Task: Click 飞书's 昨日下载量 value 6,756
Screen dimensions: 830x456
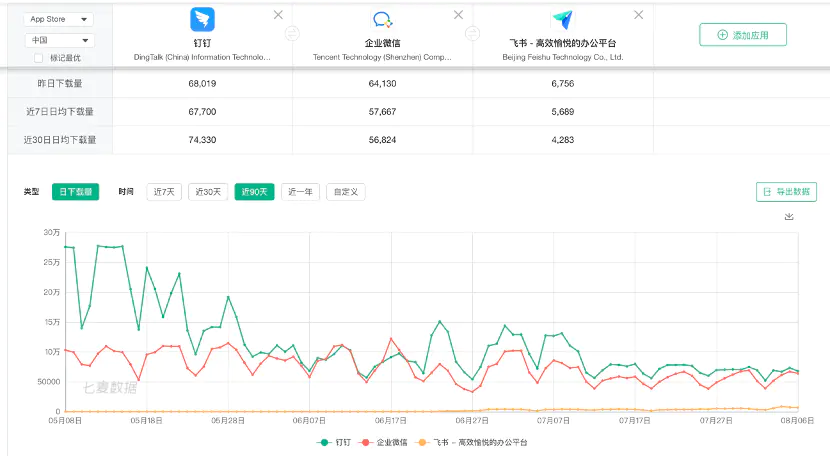Action: (563, 84)
